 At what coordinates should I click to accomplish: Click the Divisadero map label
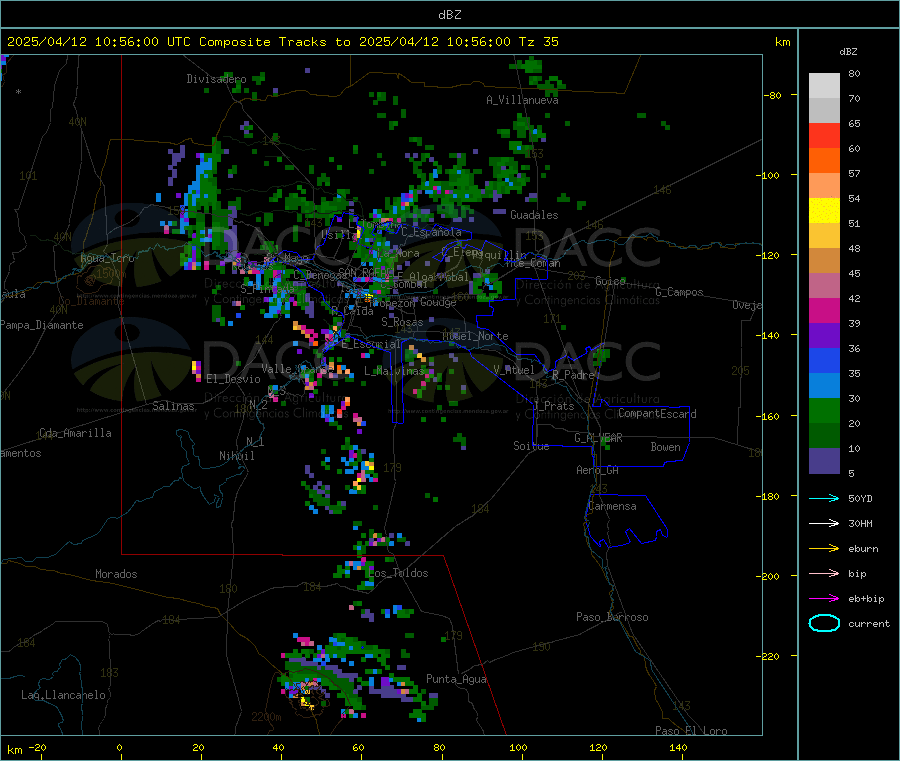tap(216, 79)
